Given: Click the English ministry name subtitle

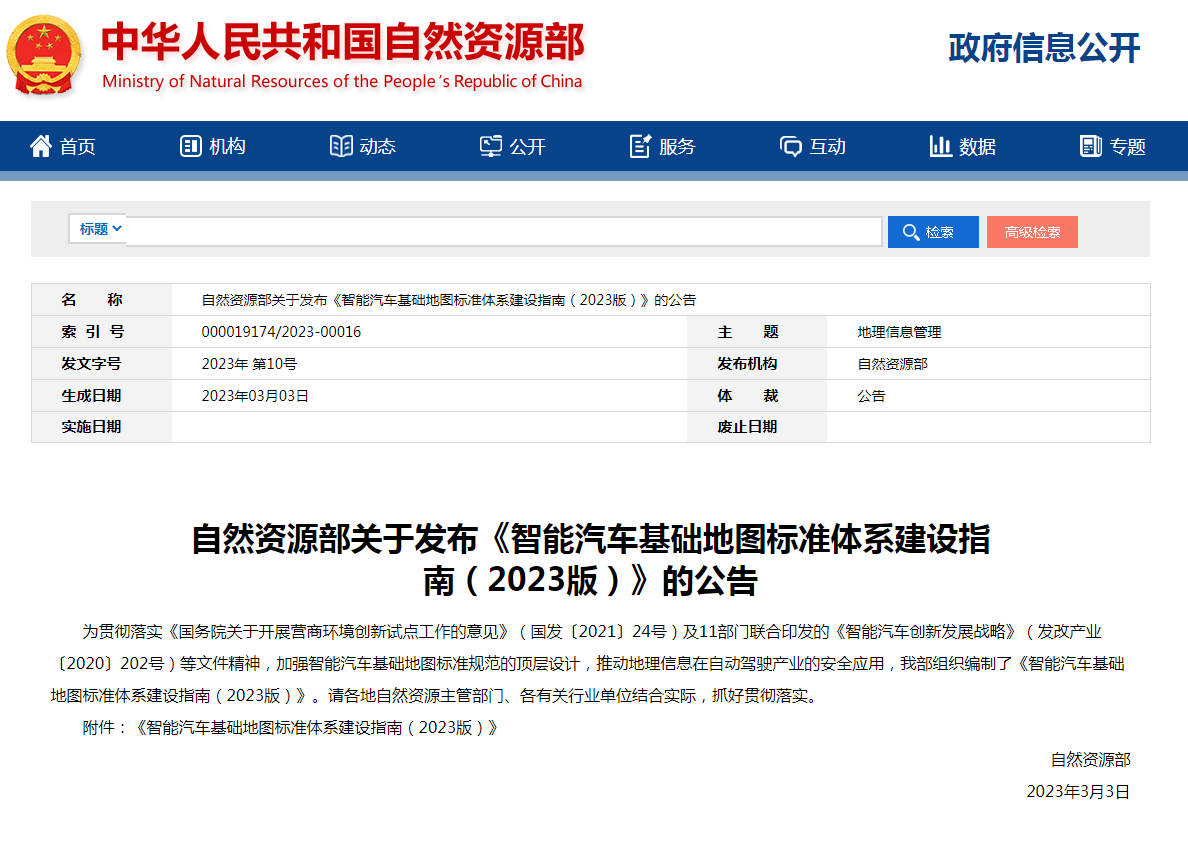Looking at the screenshot, I should pos(342,81).
